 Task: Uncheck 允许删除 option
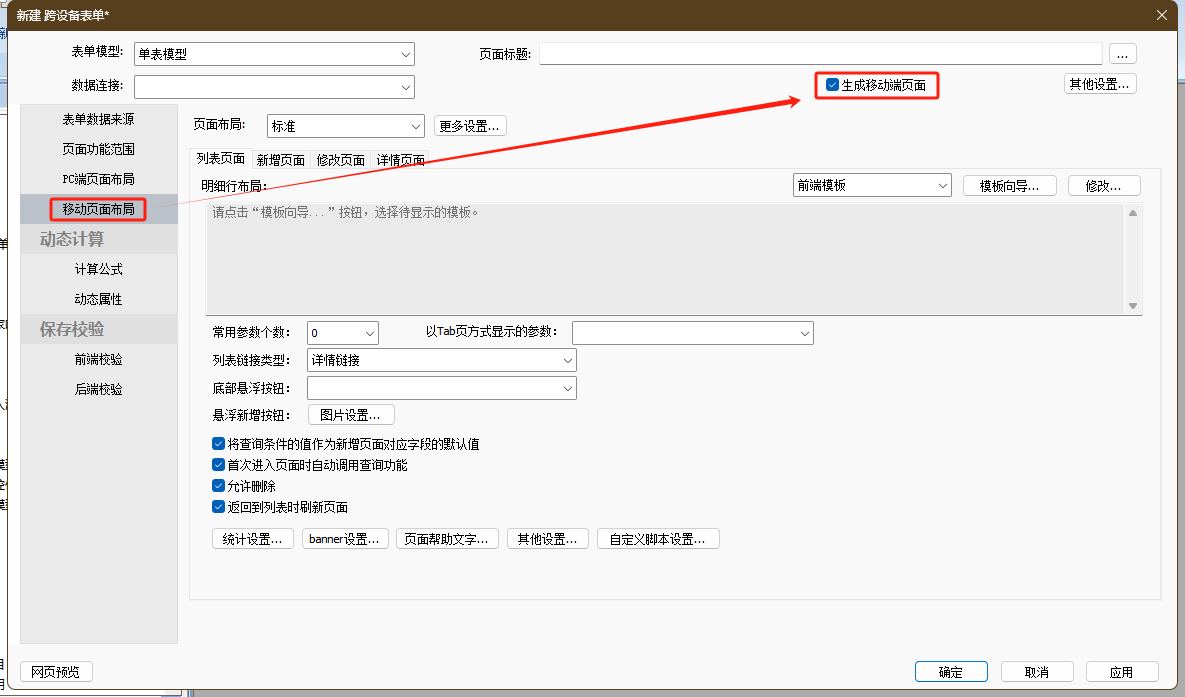(x=219, y=486)
